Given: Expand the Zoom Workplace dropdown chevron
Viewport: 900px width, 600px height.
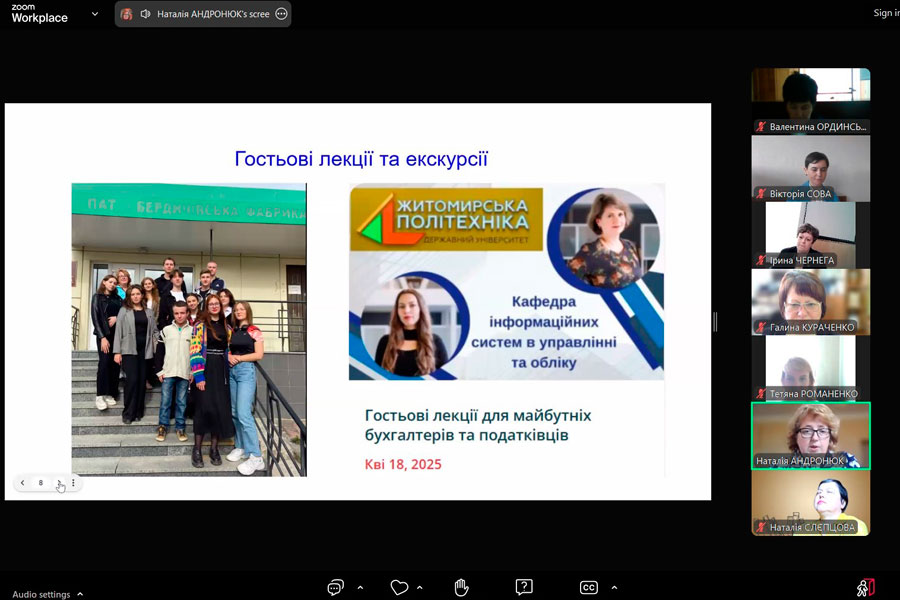Looking at the screenshot, I should 95,14.
